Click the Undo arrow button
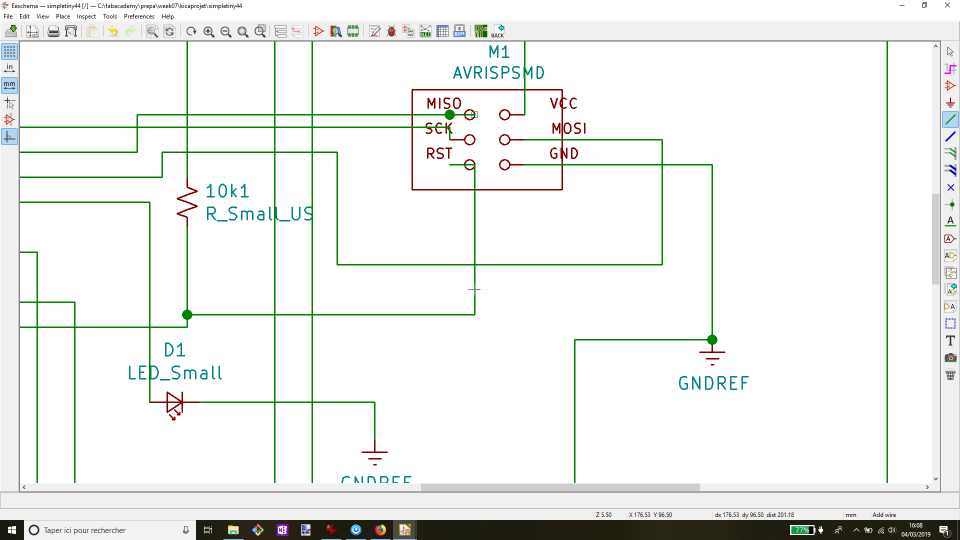The image size is (960, 540). (x=113, y=31)
